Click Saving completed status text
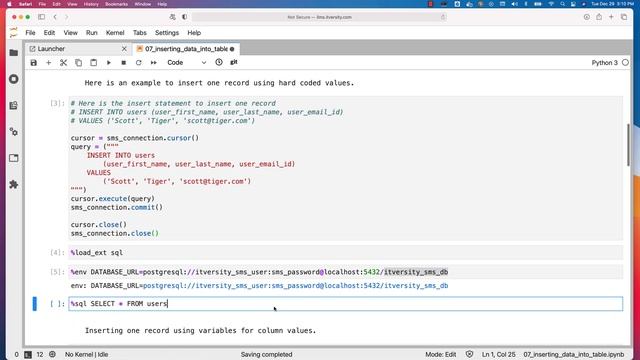 (266, 354)
